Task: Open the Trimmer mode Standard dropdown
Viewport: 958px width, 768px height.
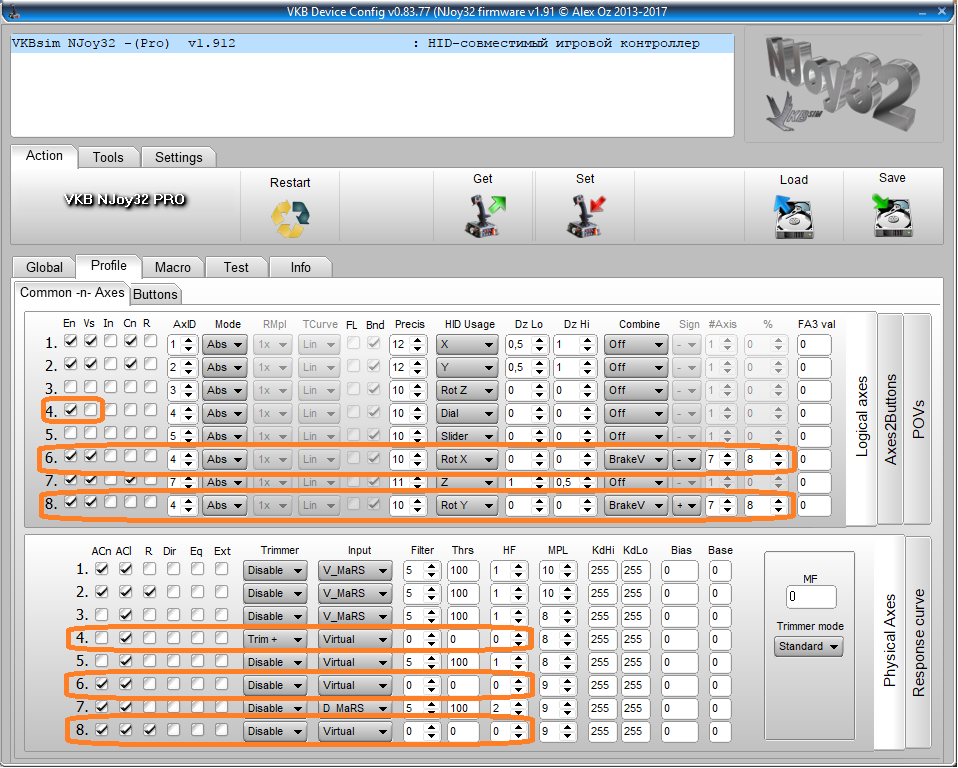Action: point(808,647)
